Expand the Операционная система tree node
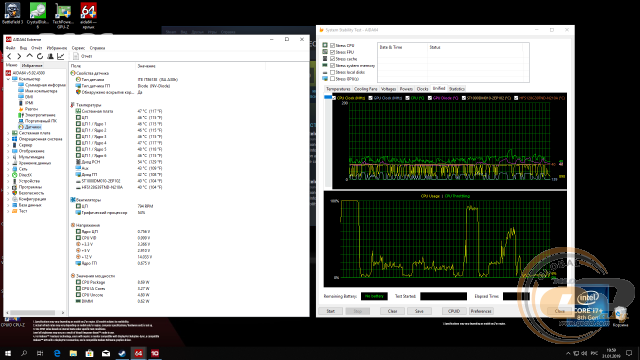This screenshot has height=360, width=640. tap(8, 139)
